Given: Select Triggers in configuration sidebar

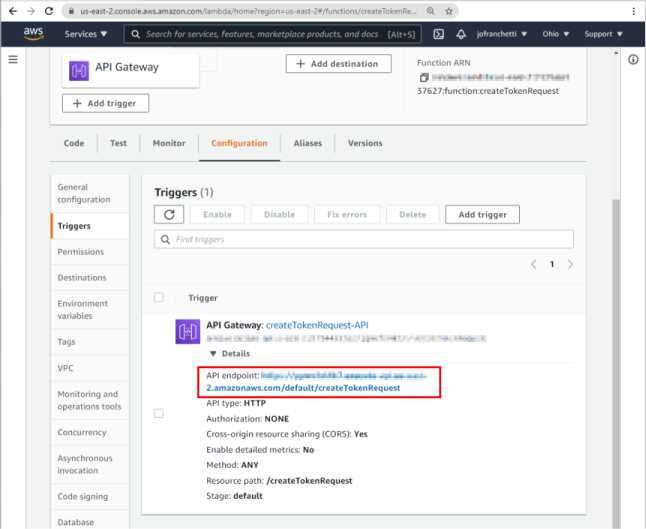Looking at the screenshot, I should tap(90, 226).
